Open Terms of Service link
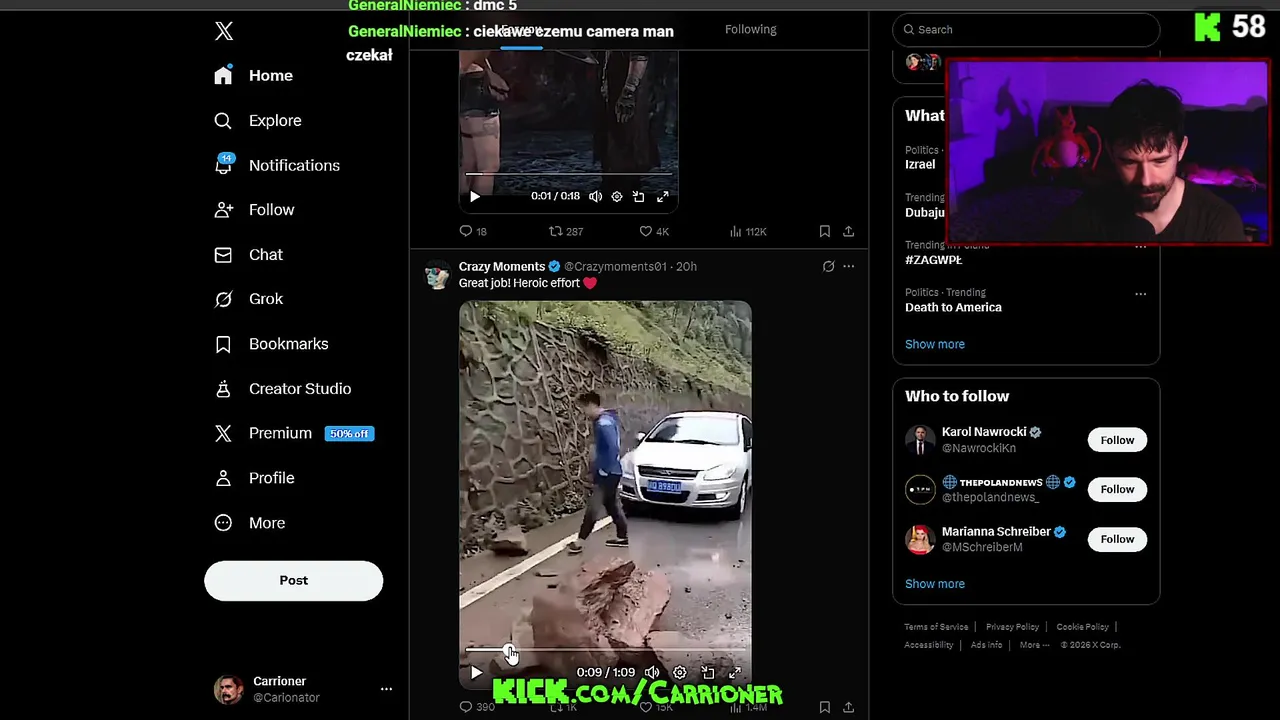Viewport: 1280px width, 720px height. 936,627
